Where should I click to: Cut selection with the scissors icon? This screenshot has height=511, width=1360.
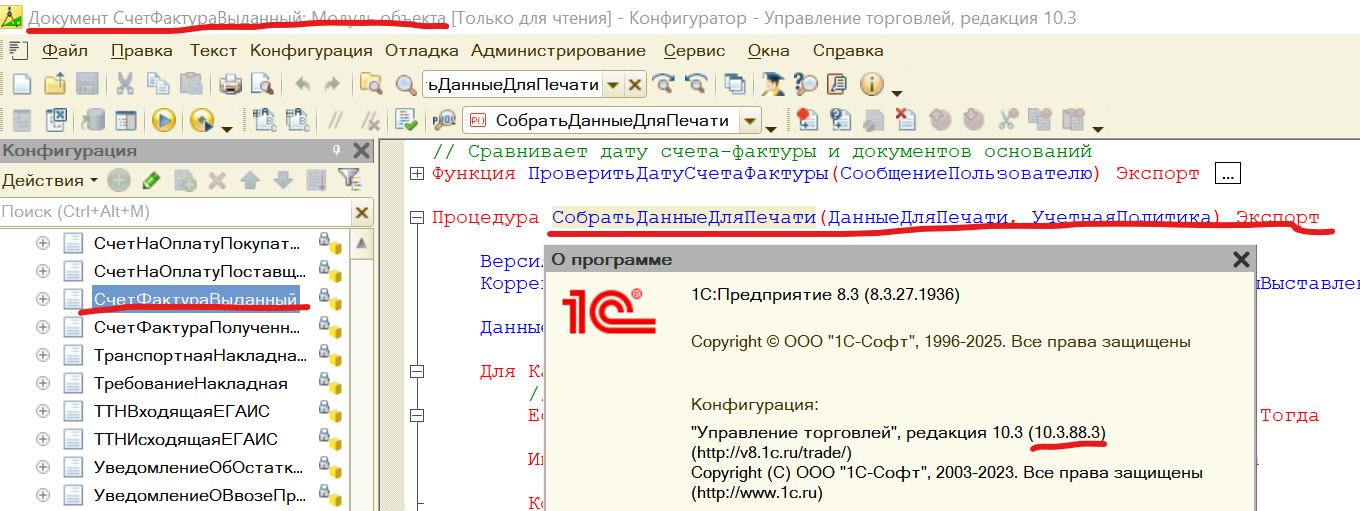click(126, 85)
